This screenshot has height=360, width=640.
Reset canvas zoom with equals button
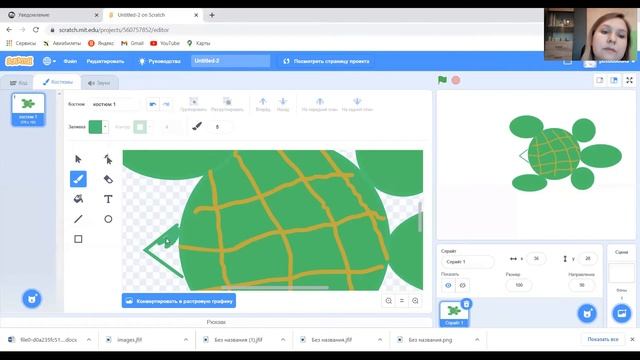point(402,301)
